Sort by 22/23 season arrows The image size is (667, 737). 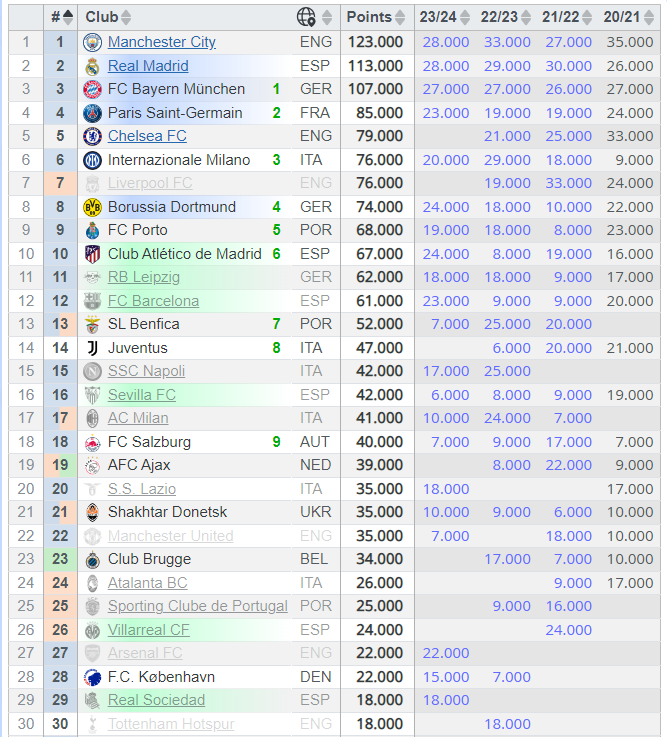[x=526, y=17]
